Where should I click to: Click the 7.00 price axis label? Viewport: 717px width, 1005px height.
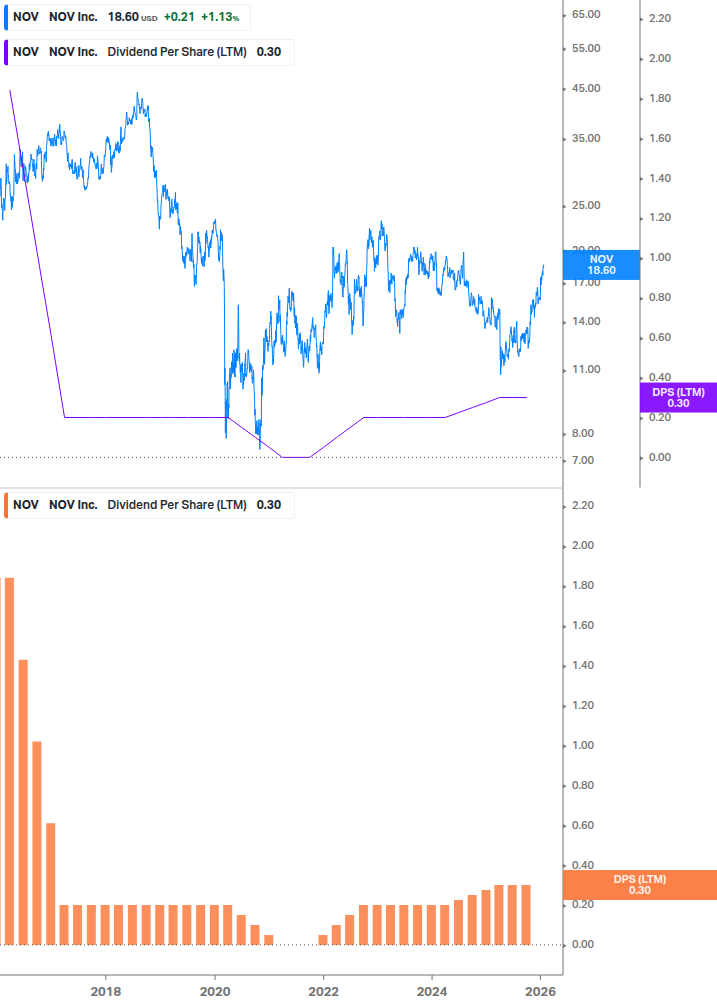click(x=582, y=460)
